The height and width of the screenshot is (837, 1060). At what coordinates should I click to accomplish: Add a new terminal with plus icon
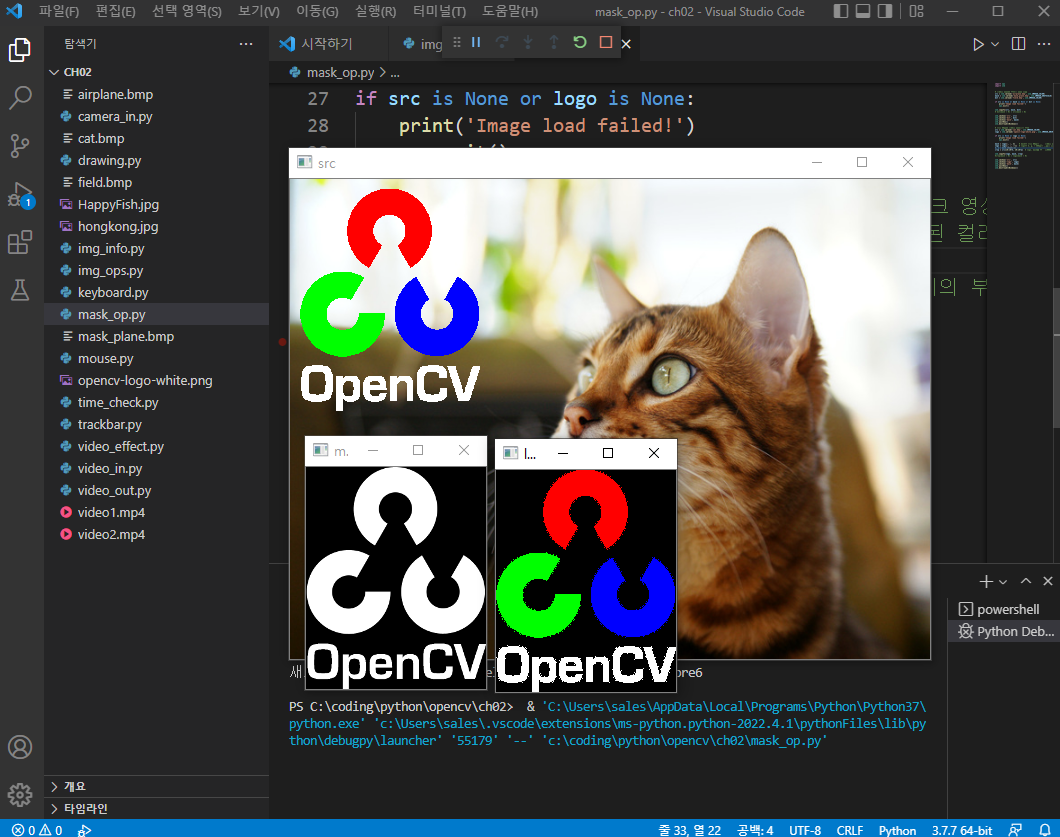point(986,581)
